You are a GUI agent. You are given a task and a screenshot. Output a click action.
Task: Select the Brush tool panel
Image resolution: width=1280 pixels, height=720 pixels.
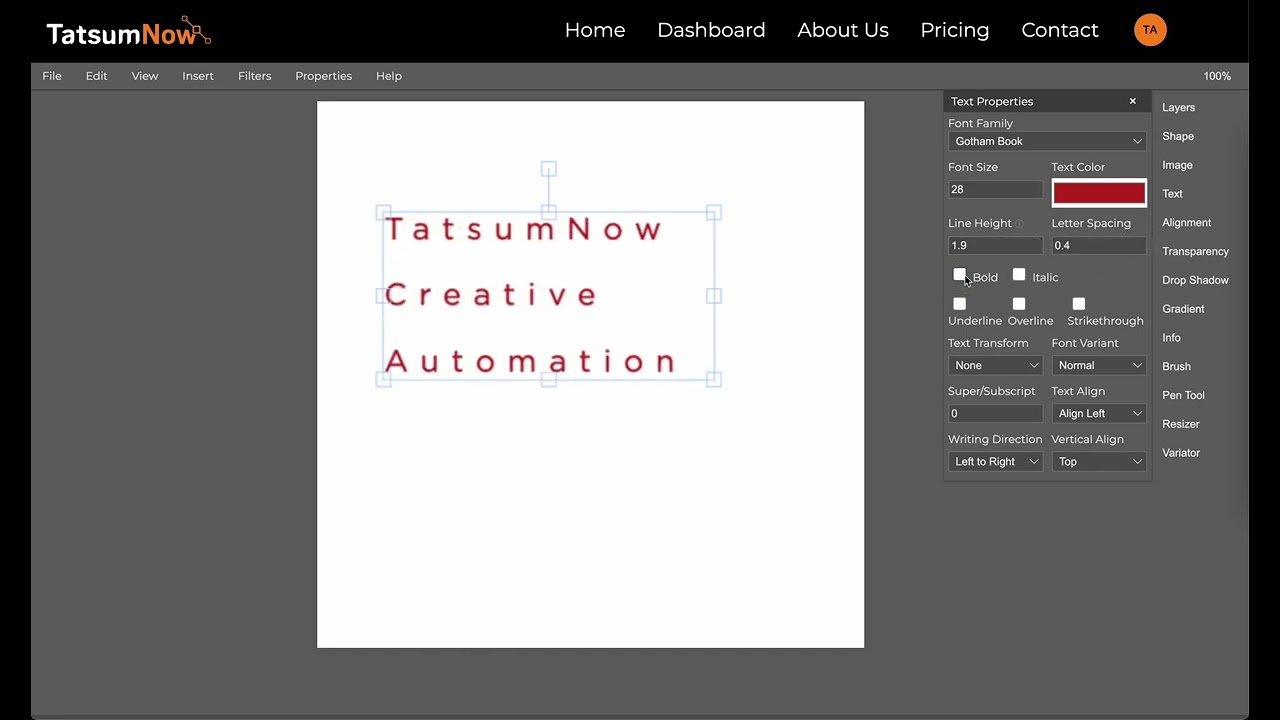tap(1176, 366)
